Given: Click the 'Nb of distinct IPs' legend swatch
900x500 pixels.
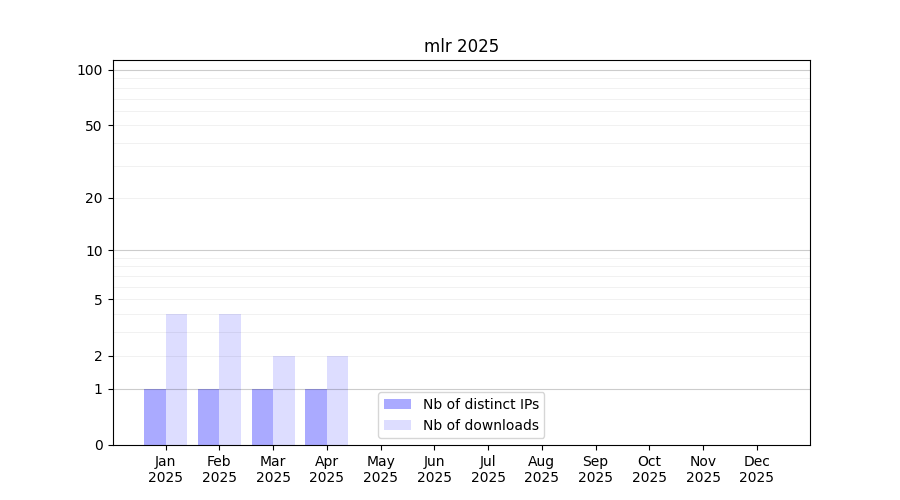Looking at the screenshot, I should coord(397,404).
